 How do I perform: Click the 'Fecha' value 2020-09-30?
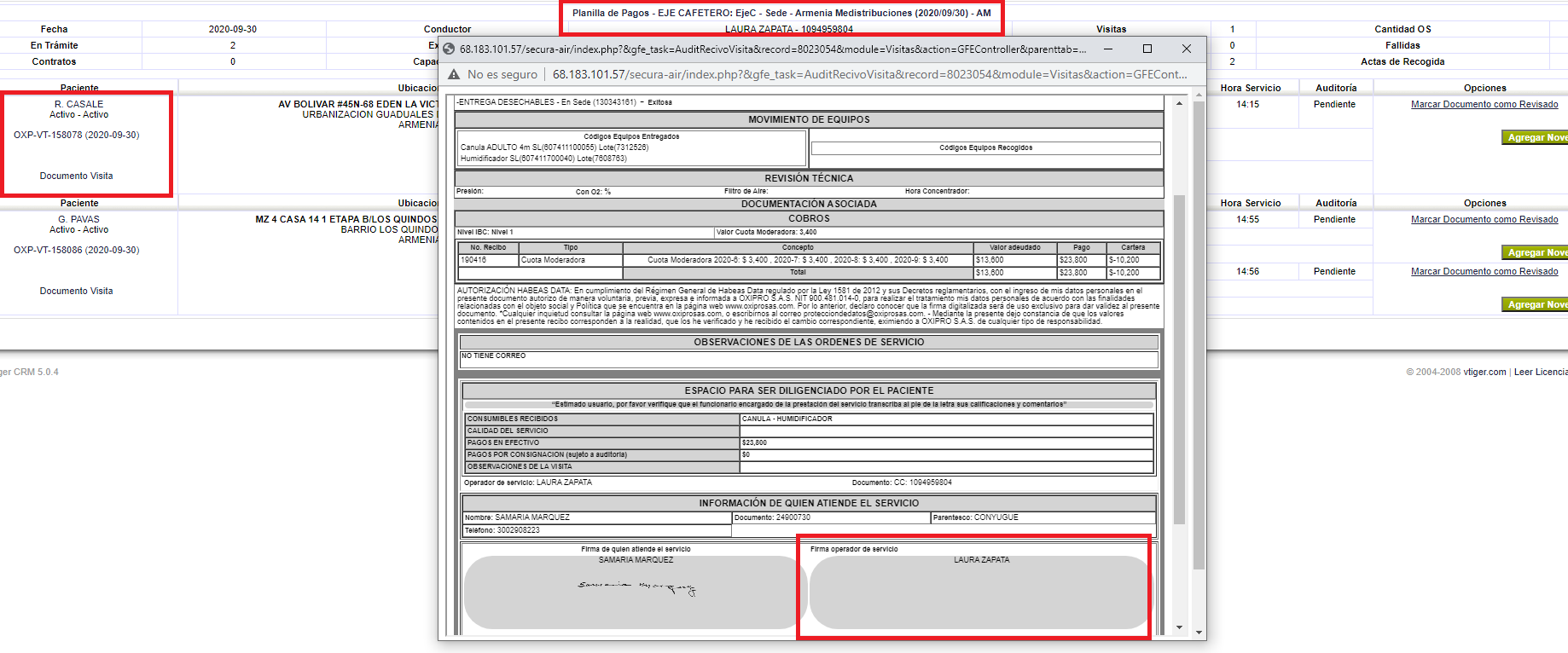[x=233, y=29]
